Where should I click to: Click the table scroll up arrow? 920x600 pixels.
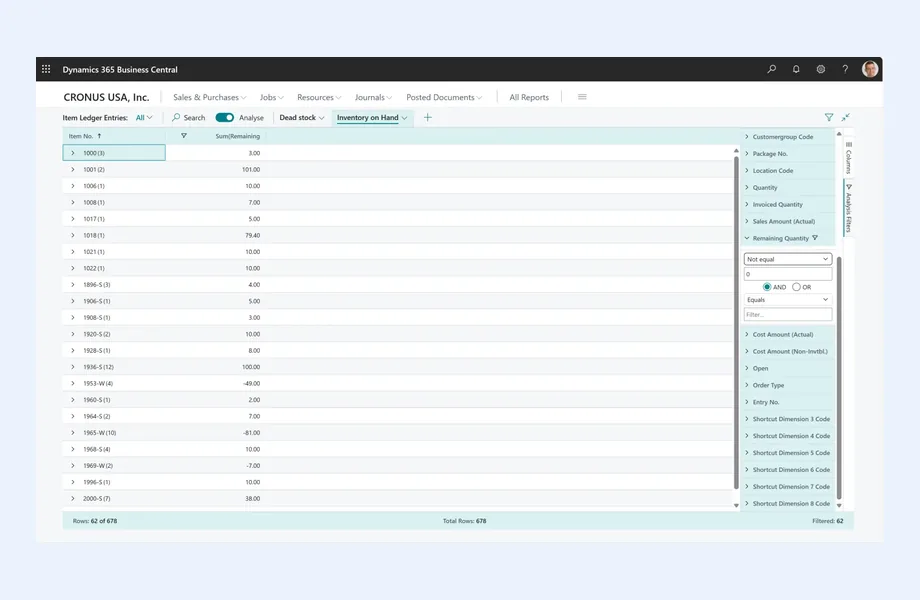tap(736, 151)
